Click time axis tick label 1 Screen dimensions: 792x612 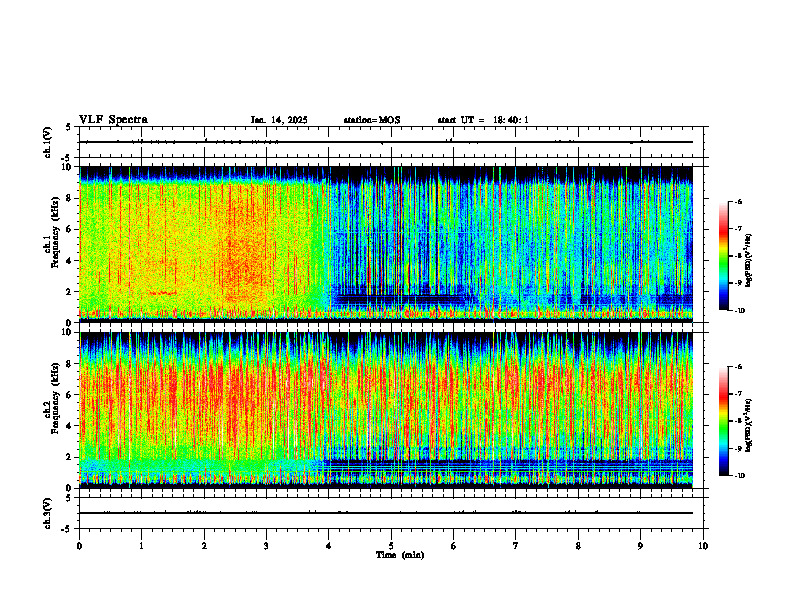point(141,546)
